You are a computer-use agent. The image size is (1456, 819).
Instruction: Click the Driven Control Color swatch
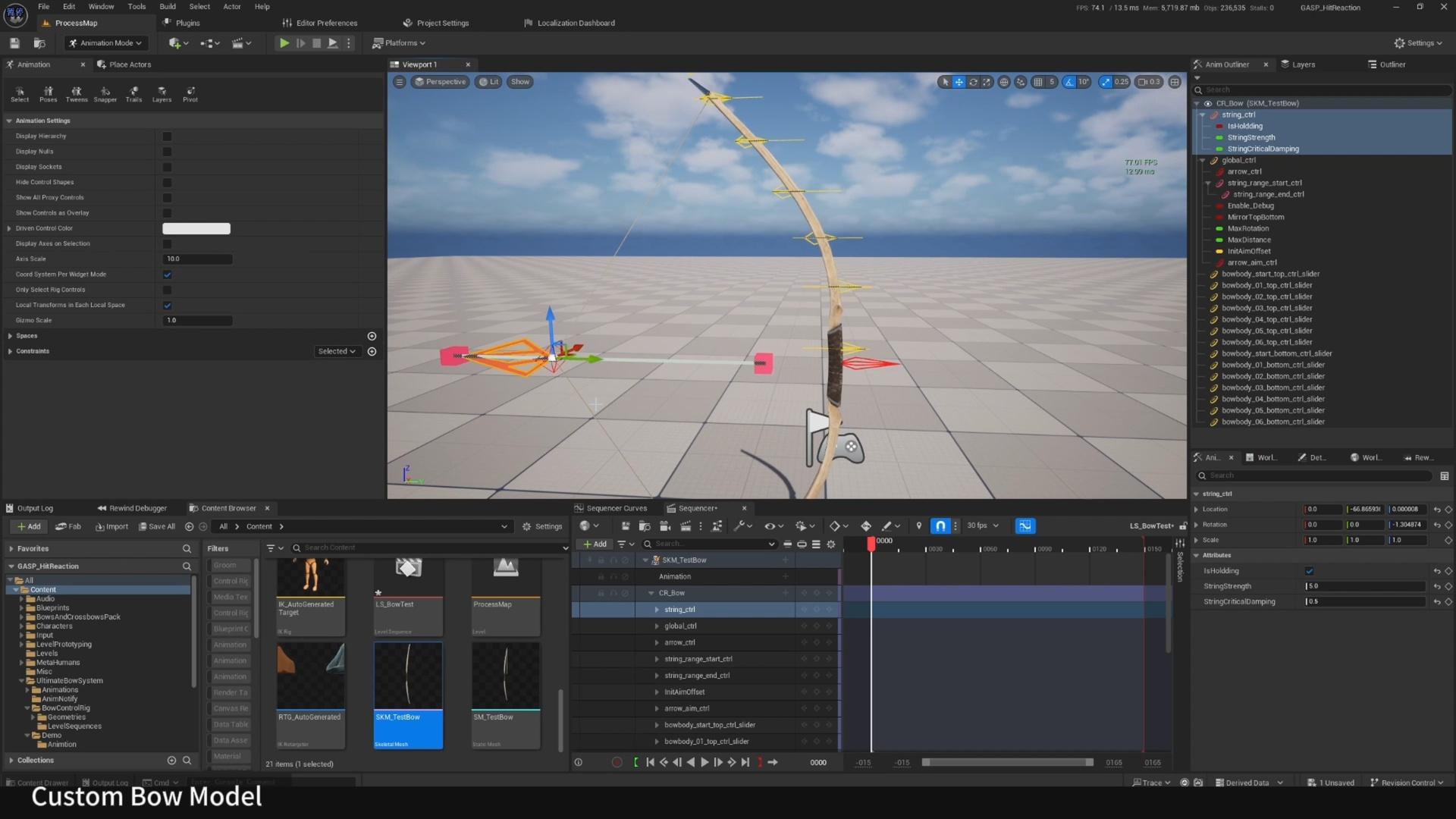196,228
